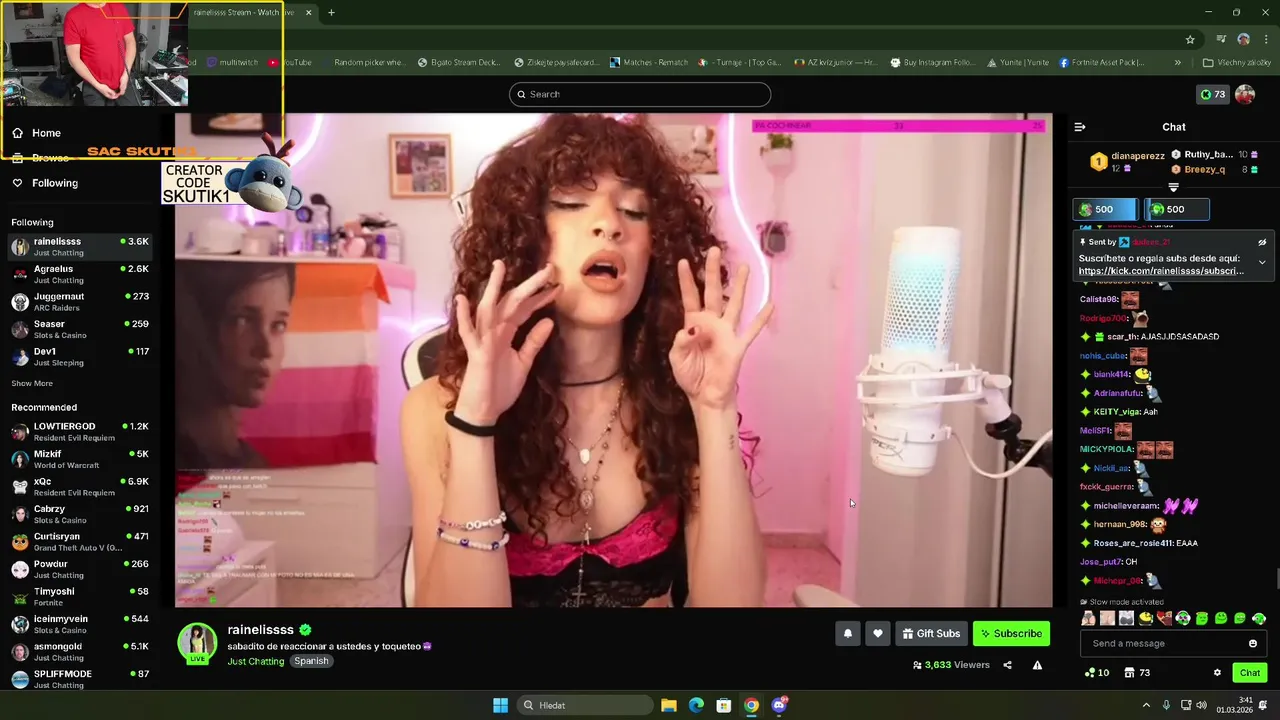The width and height of the screenshot is (1280, 720).
Task: Open the recommended Curtisryan channel
Action: tap(80, 541)
